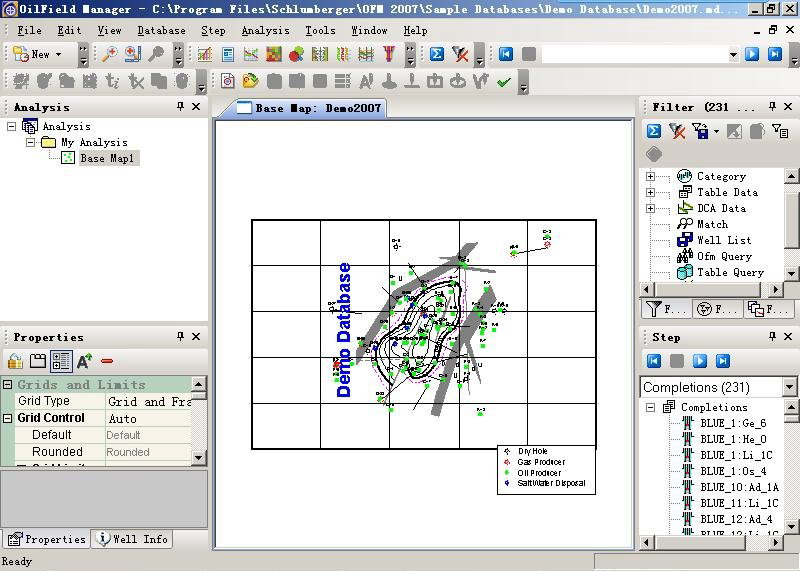Collapse the Completions tree node
This screenshot has width=800, height=571.
pyautogui.click(x=651, y=407)
